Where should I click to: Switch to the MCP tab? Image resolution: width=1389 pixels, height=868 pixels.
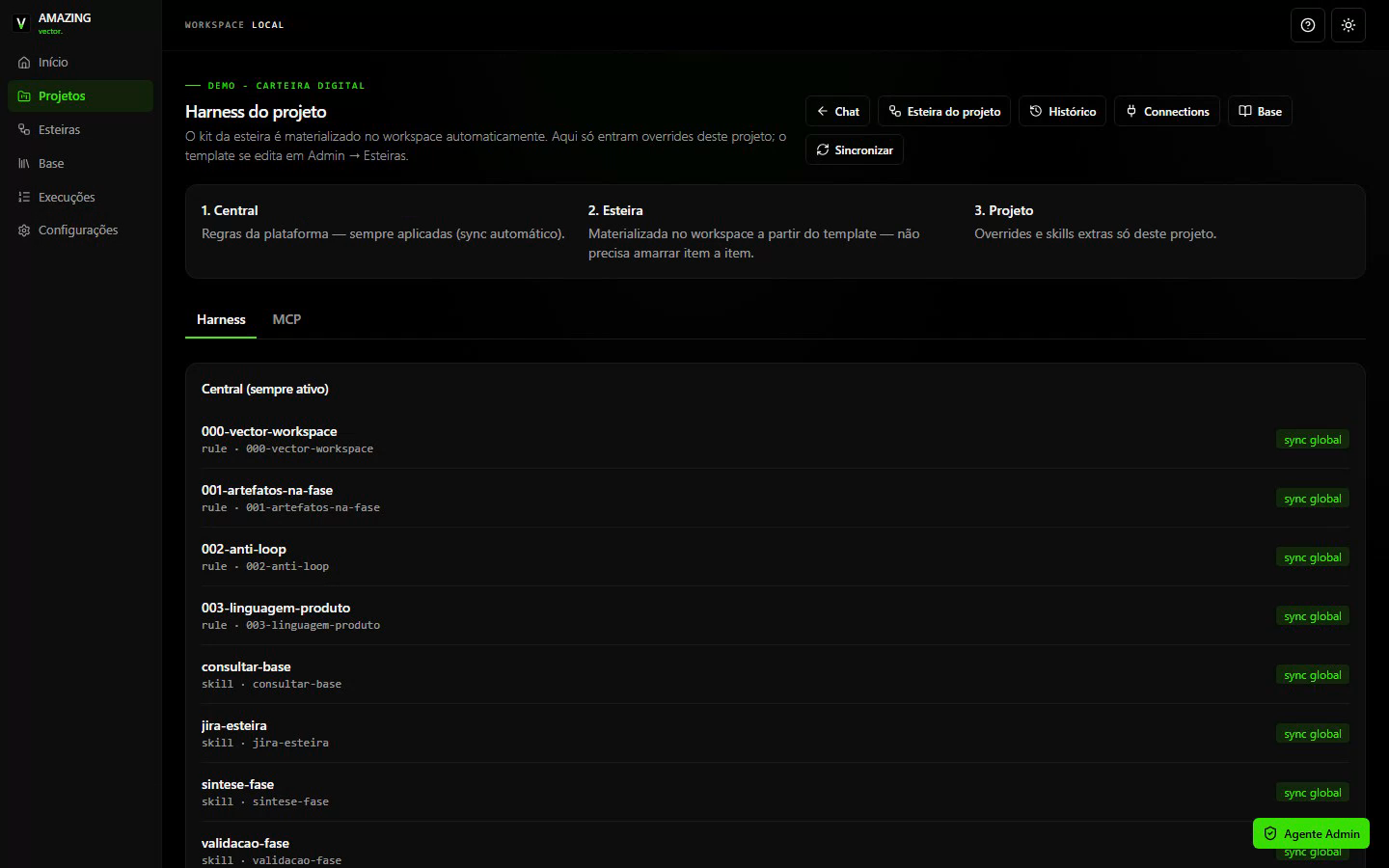coord(286,319)
